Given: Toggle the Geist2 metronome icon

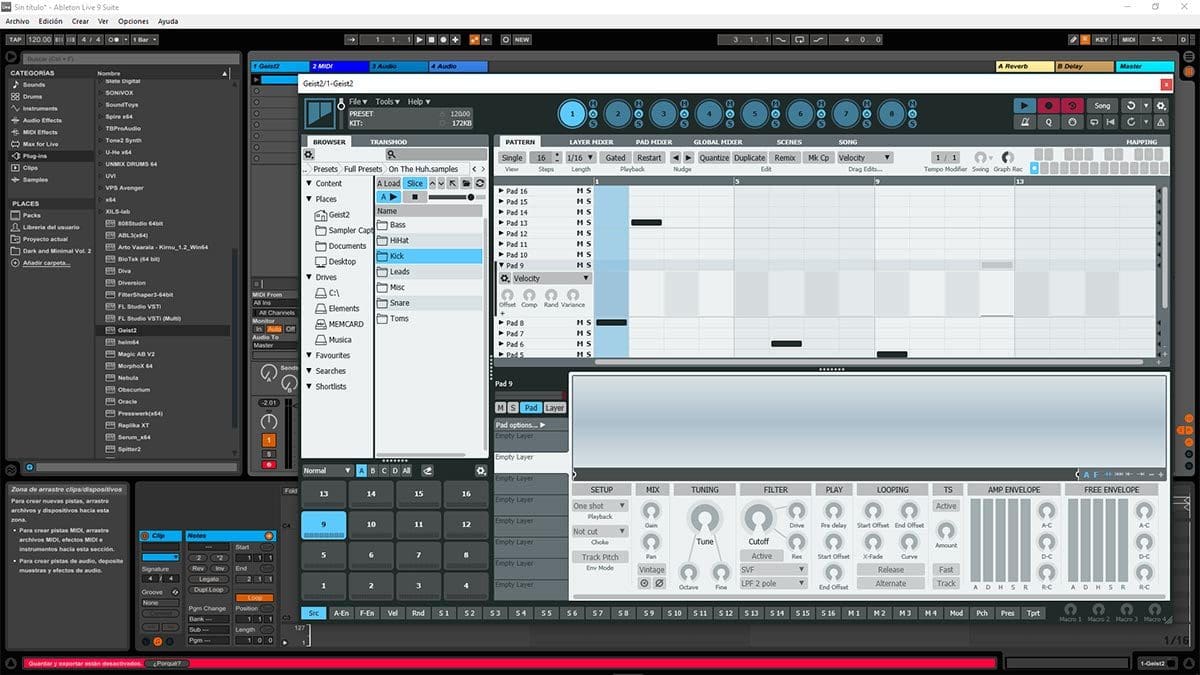Looking at the screenshot, I should click(1024, 122).
